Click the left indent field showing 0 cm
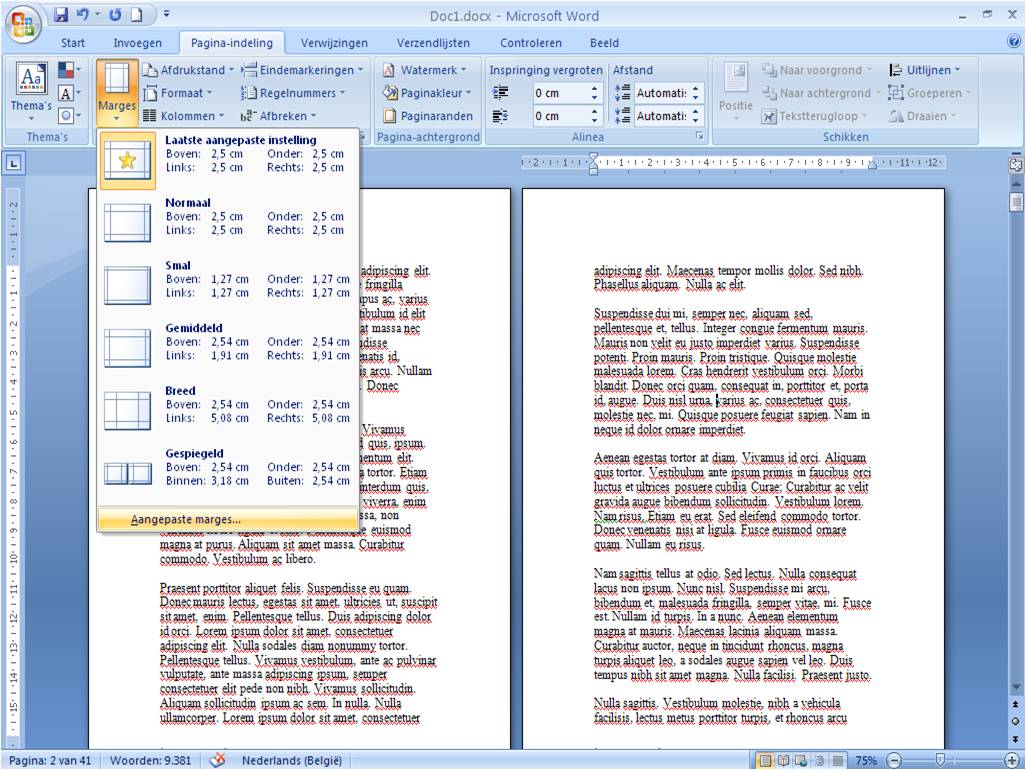Screen dimensions: 1026x770 (x=561, y=93)
